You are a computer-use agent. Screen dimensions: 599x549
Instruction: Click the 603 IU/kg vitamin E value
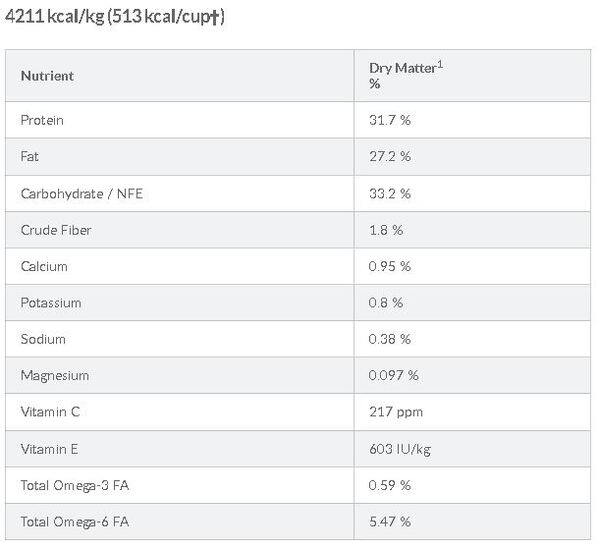tap(400, 449)
